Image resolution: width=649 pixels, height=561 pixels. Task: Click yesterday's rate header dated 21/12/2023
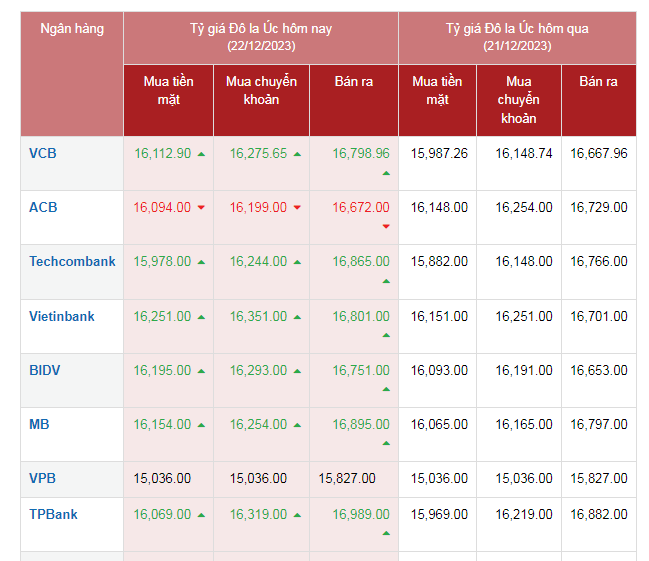tap(517, 37)
